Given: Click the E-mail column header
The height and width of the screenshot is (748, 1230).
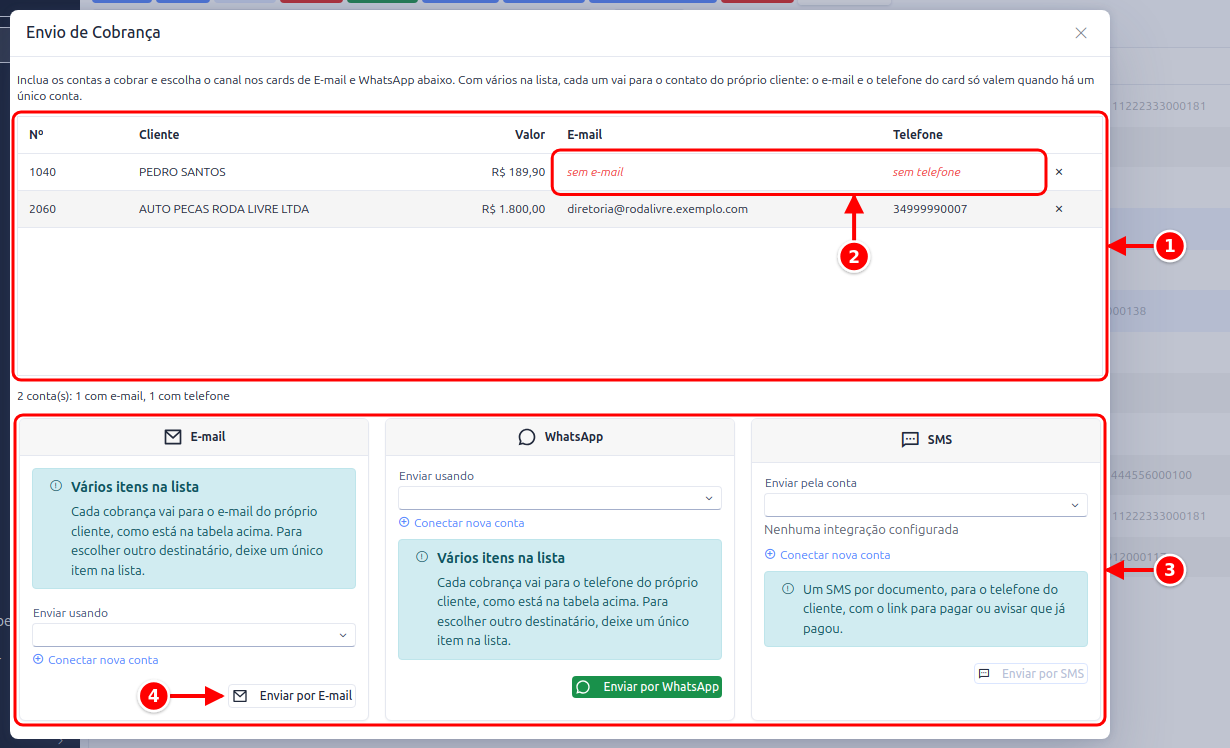Looking at the screenshot, I should [x=585, y=135].
